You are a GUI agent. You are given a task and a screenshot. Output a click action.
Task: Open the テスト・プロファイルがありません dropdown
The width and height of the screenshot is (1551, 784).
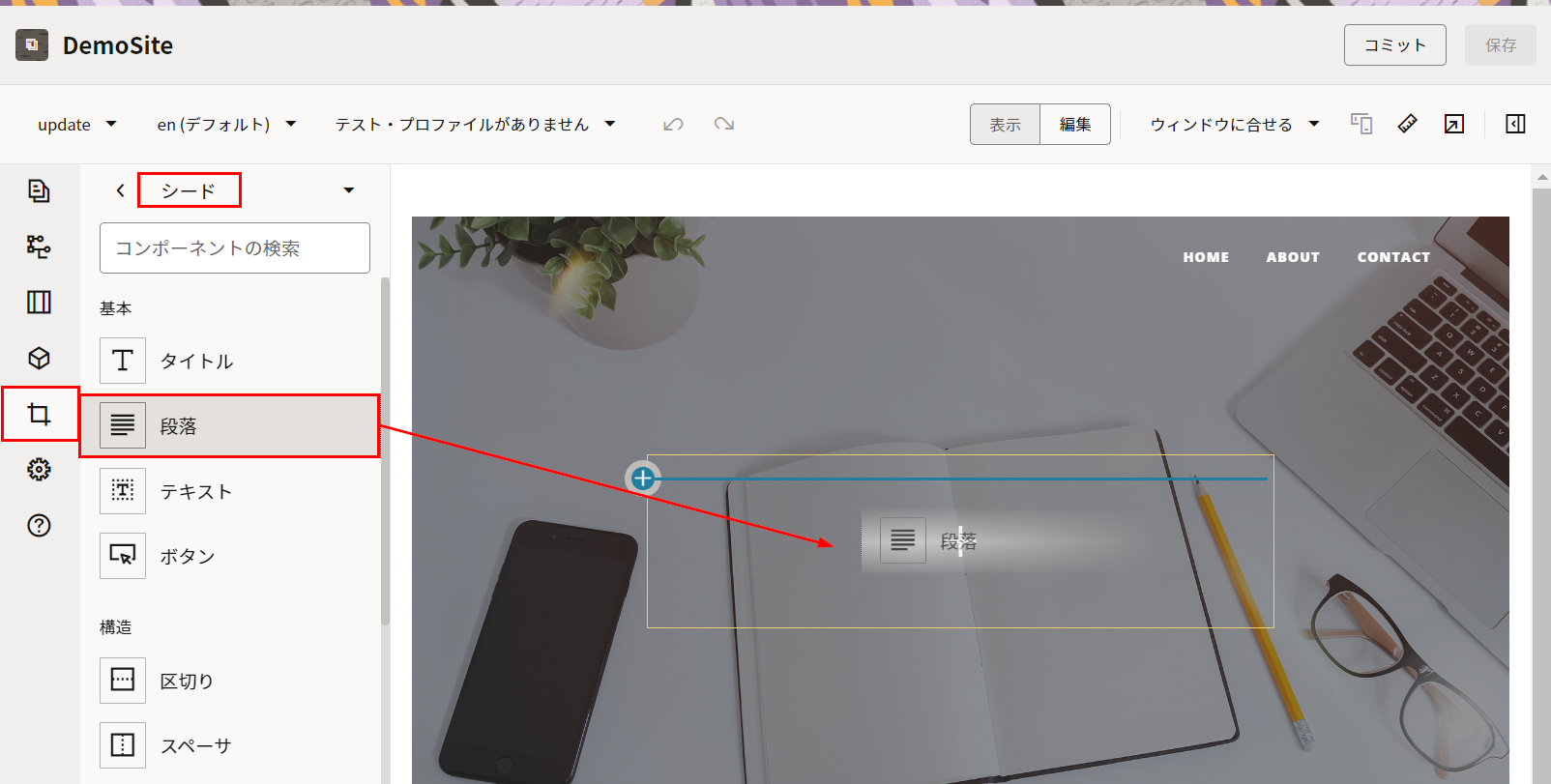475,124
